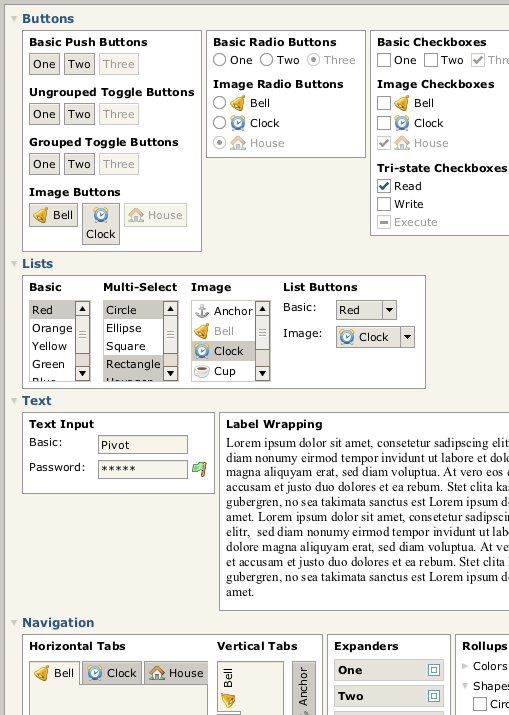The image size is (509, 715).
Task: Click green flag icon beside Password field
Action: (x=200, y=469)
